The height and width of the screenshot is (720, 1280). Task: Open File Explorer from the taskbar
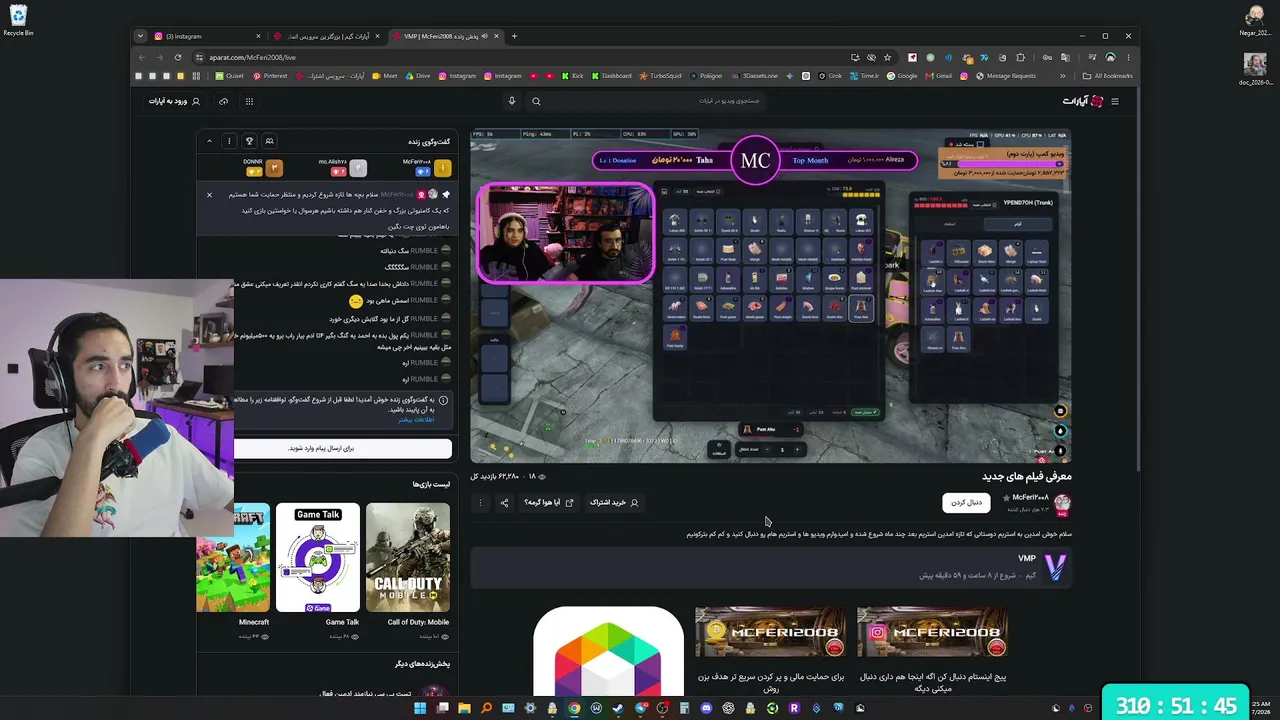464,708
